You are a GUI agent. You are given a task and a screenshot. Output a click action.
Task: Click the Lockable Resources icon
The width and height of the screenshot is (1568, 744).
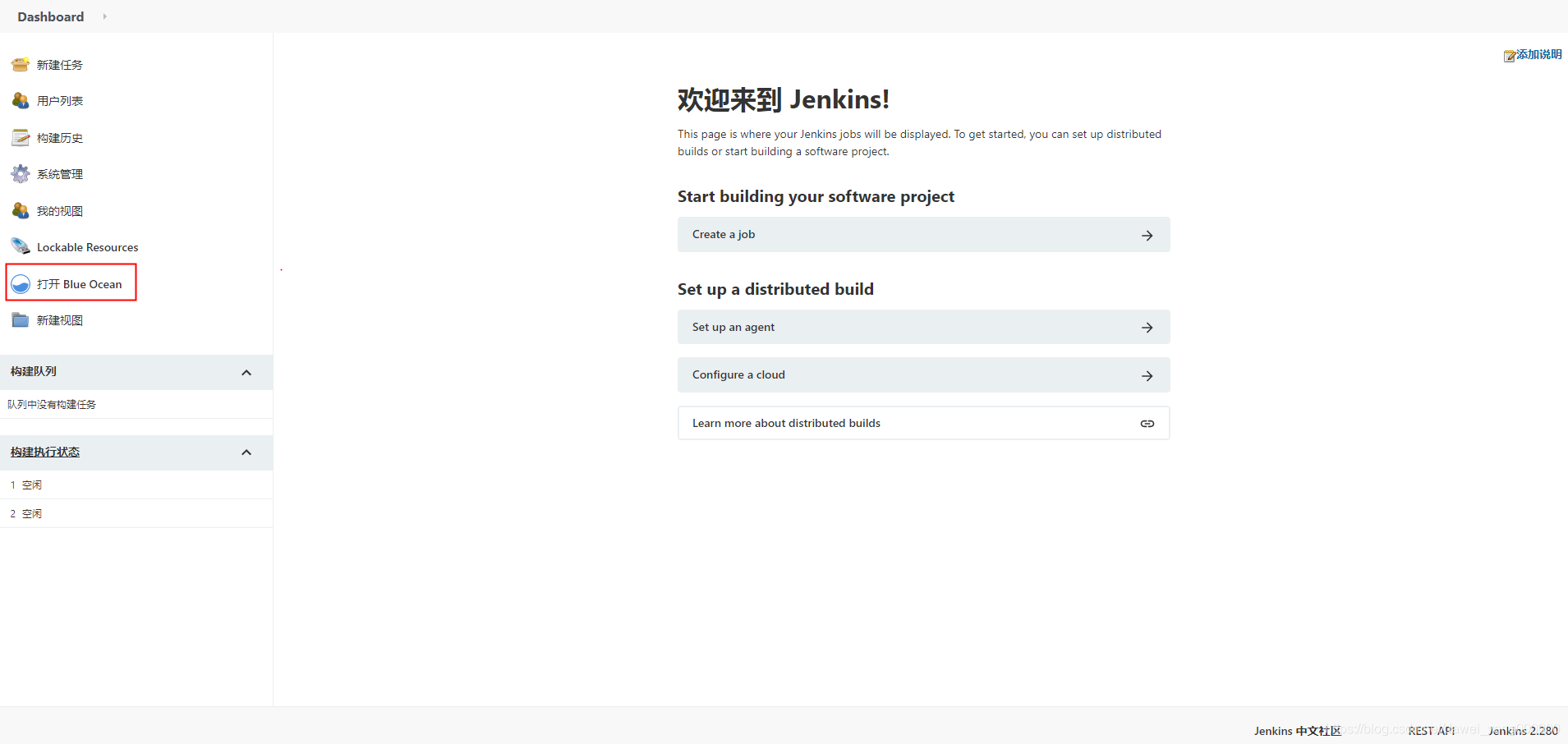pos(21,247)
